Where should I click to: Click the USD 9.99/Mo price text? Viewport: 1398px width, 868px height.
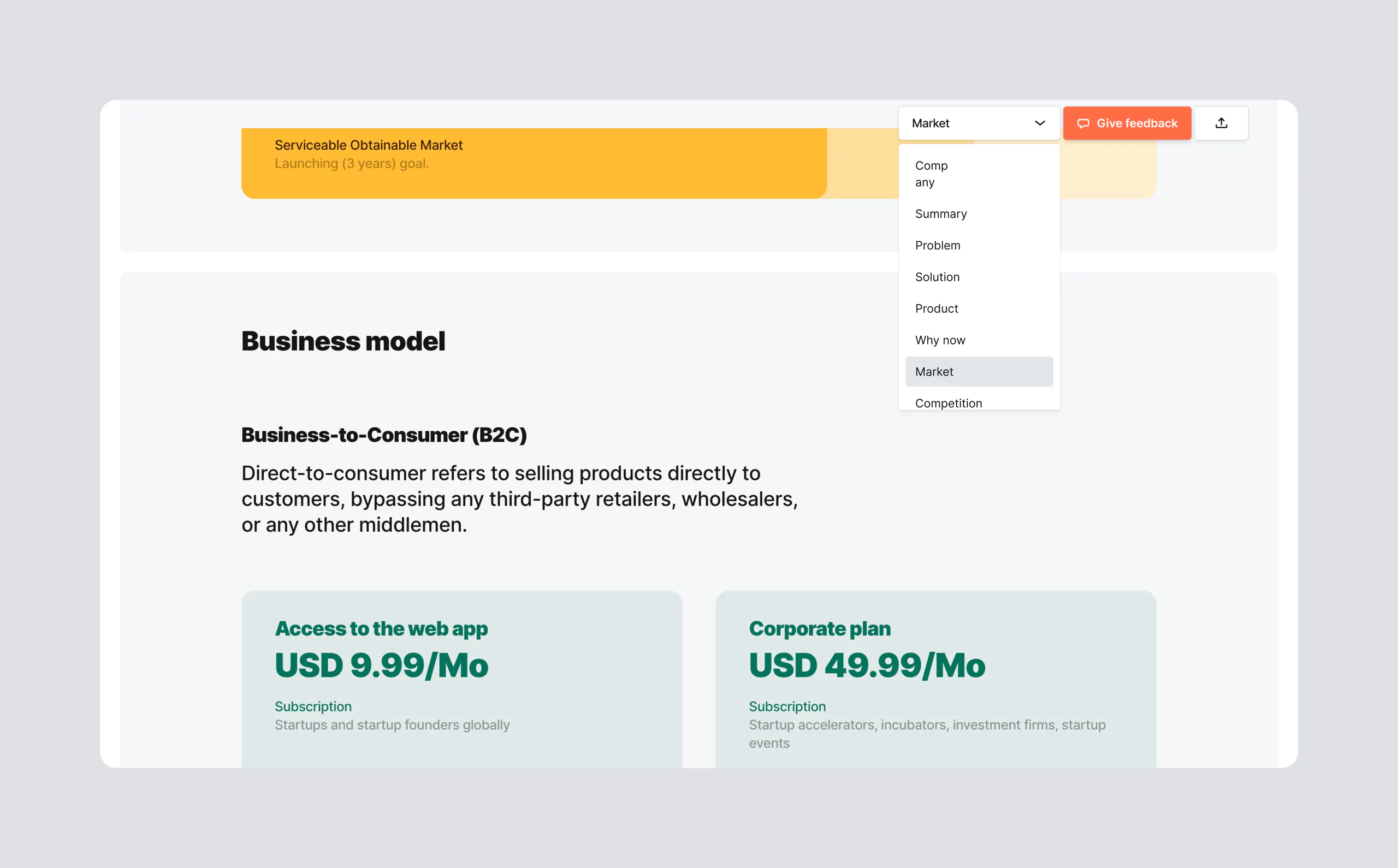pos(381,665)
